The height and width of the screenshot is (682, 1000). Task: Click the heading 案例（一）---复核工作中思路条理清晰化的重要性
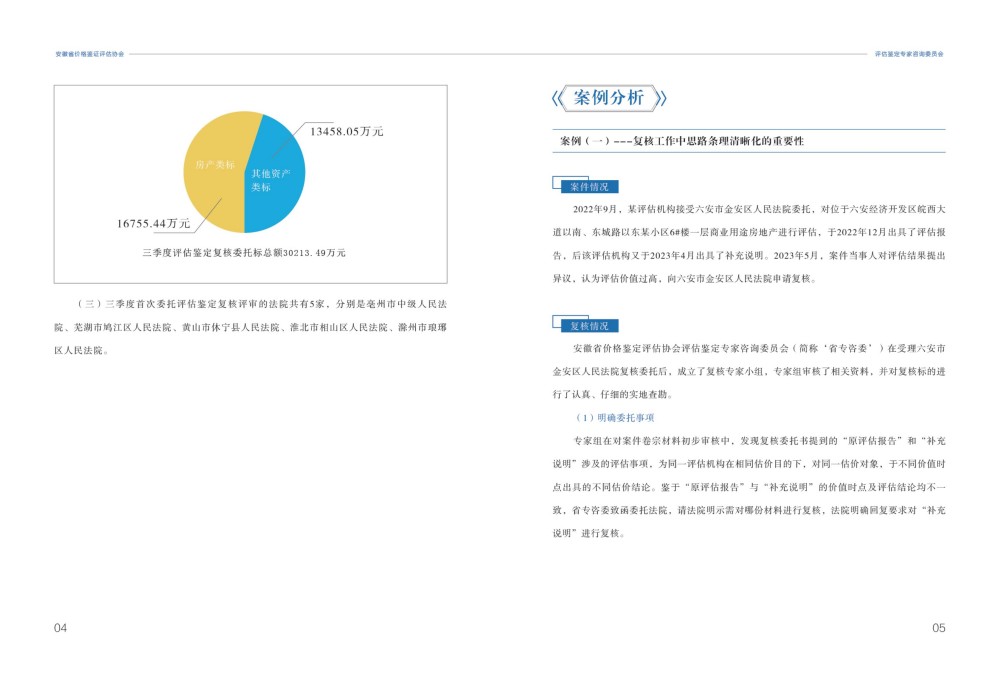(x=682, y=141)
